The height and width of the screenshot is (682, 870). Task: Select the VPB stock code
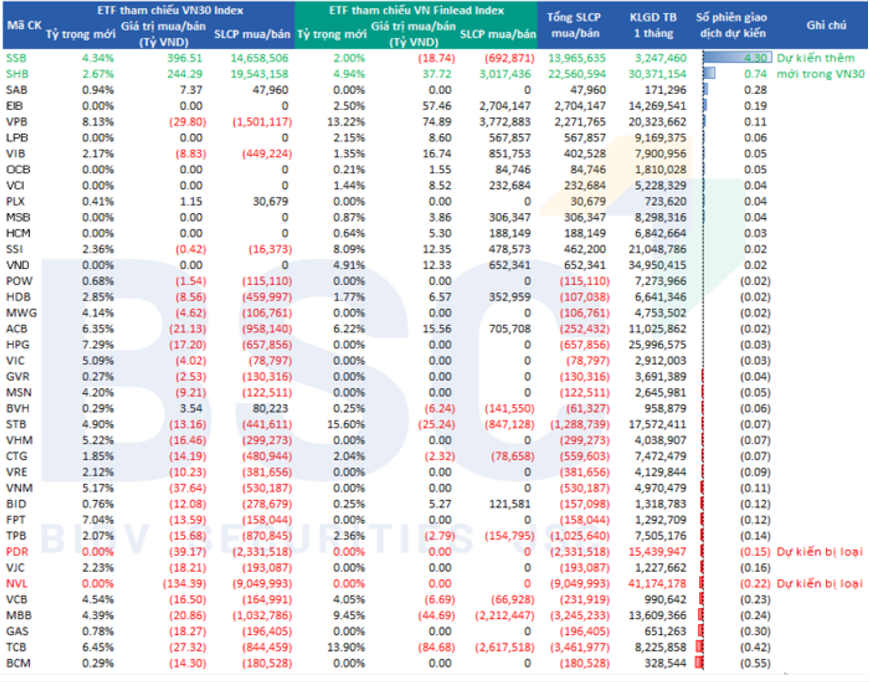(17, 122)
